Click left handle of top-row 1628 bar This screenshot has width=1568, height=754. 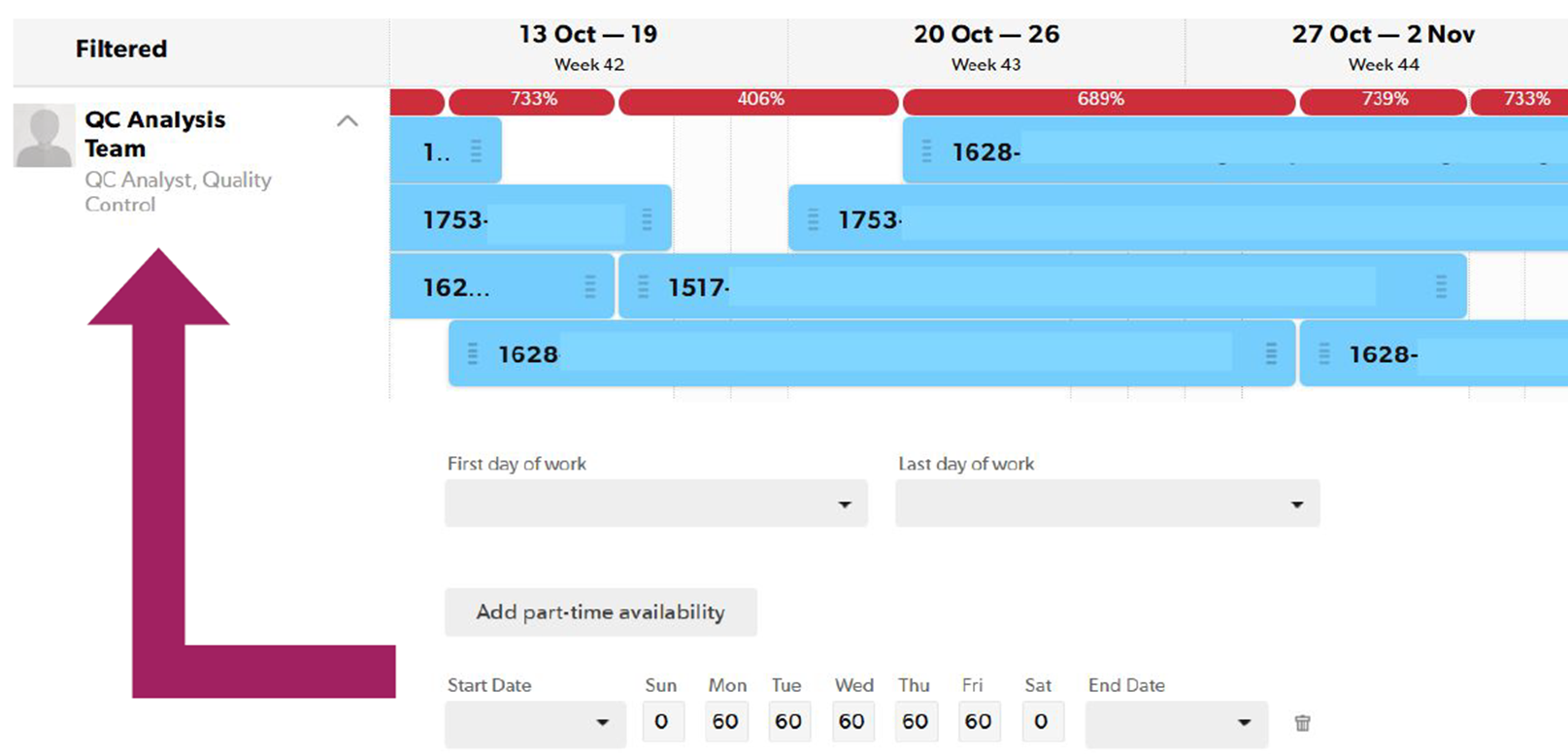926,151
